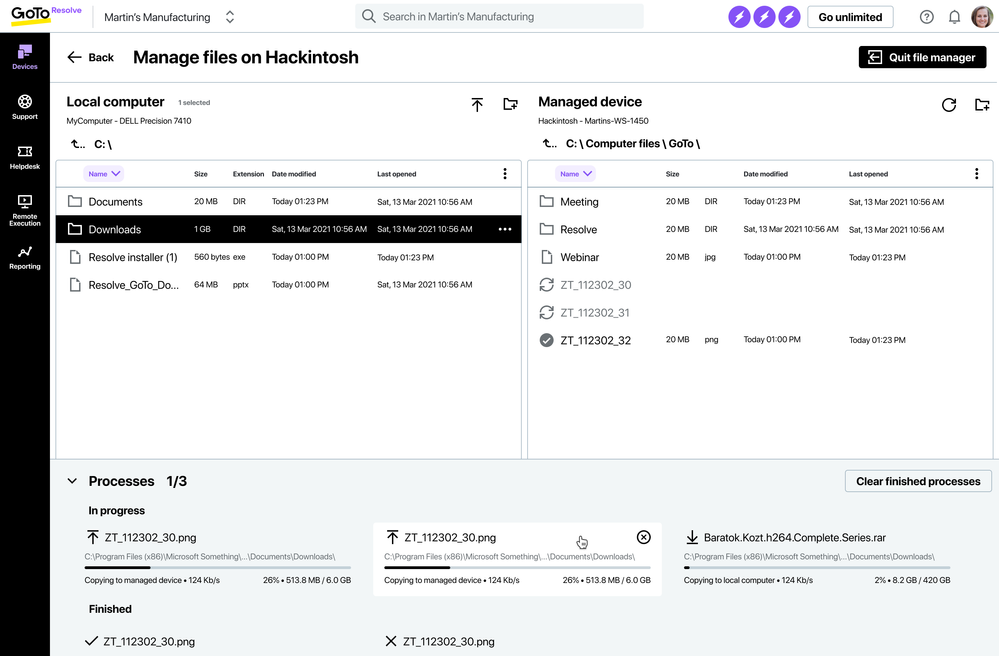Click the GoTo Resolve logo
The width and height of the screenshot is (999, 656).
(46, 15)
